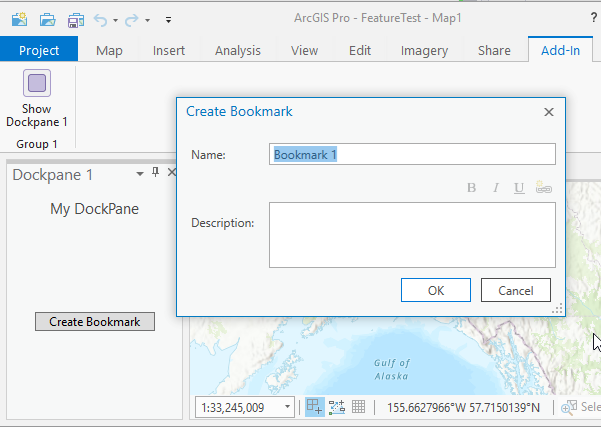Redo the last action
The height and width of the screenshot is (427, 601).
(131, 20)
